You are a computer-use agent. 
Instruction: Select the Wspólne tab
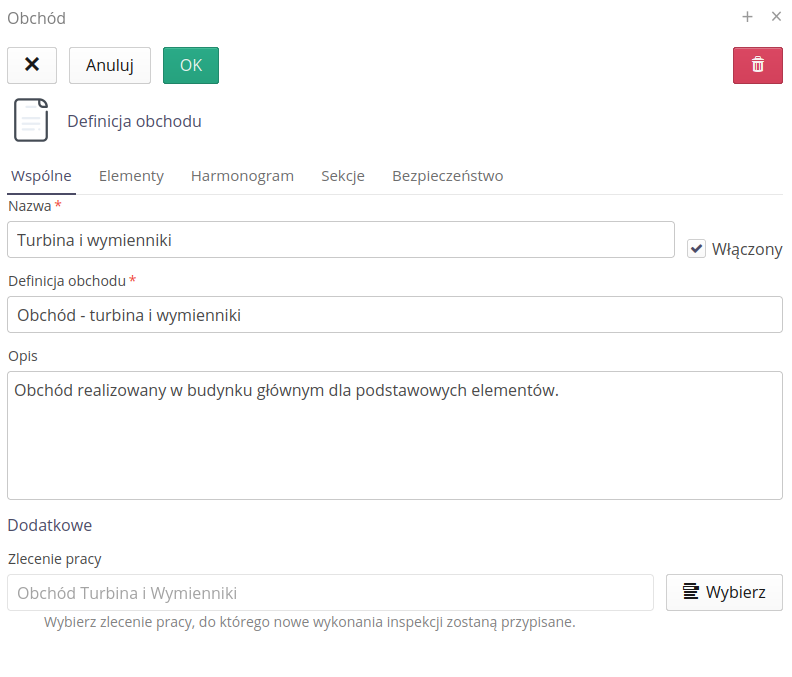click(41, 176)
